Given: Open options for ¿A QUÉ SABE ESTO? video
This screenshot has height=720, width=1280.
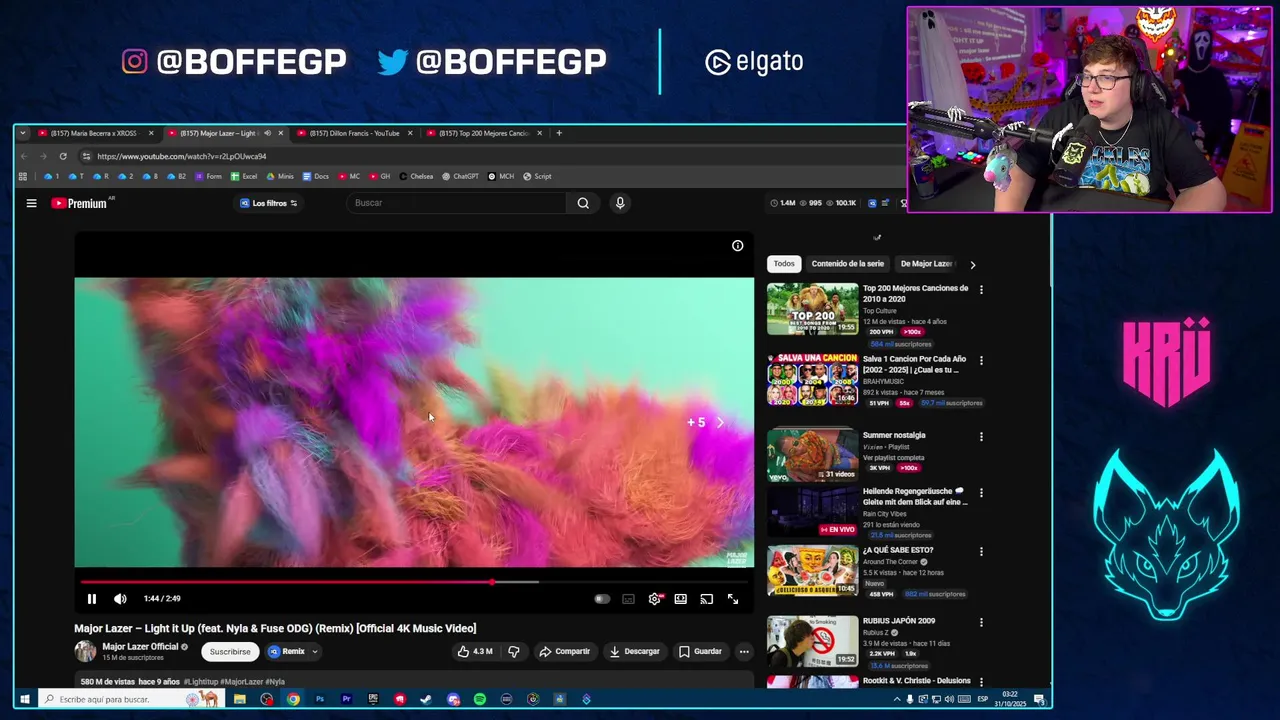Looking at the screenshot, I should click(981, 552).
